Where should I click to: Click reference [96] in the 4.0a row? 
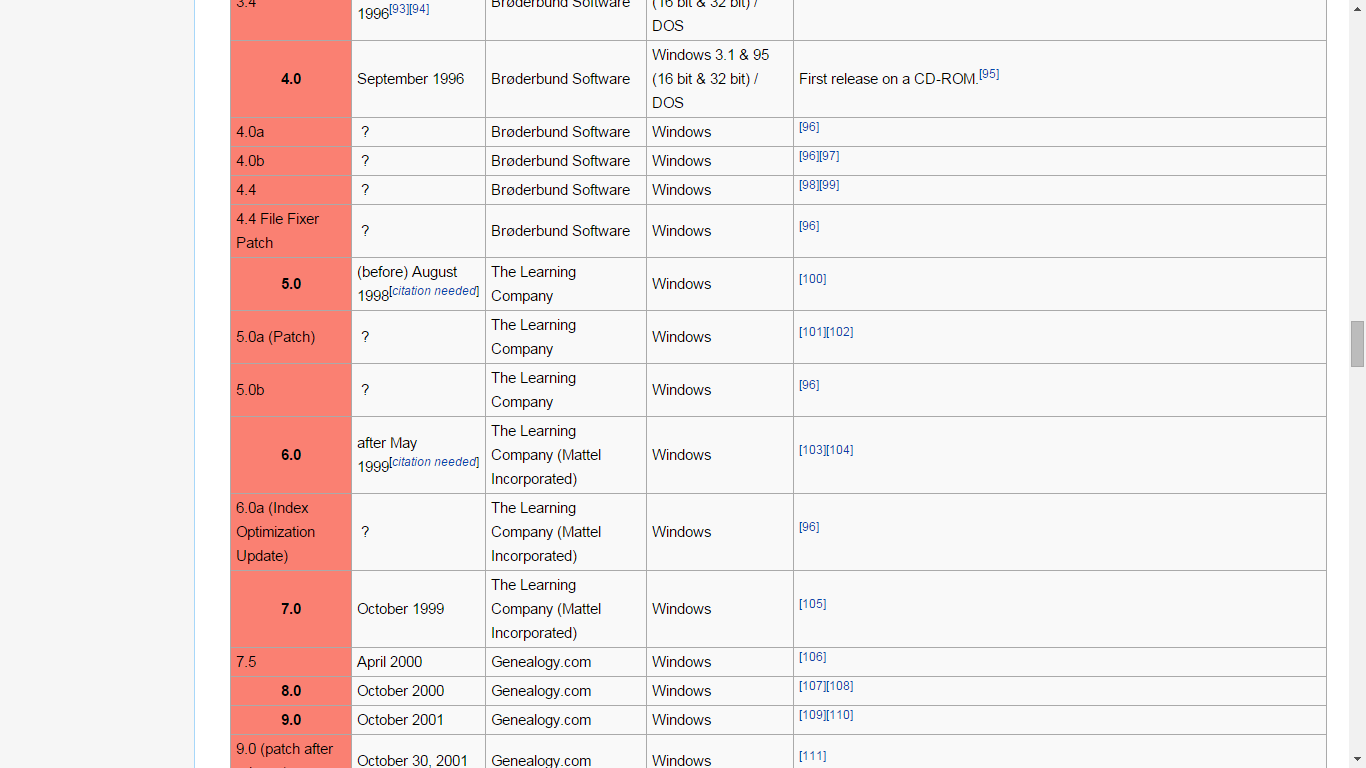pyautogui.click(x=809, y=127)
